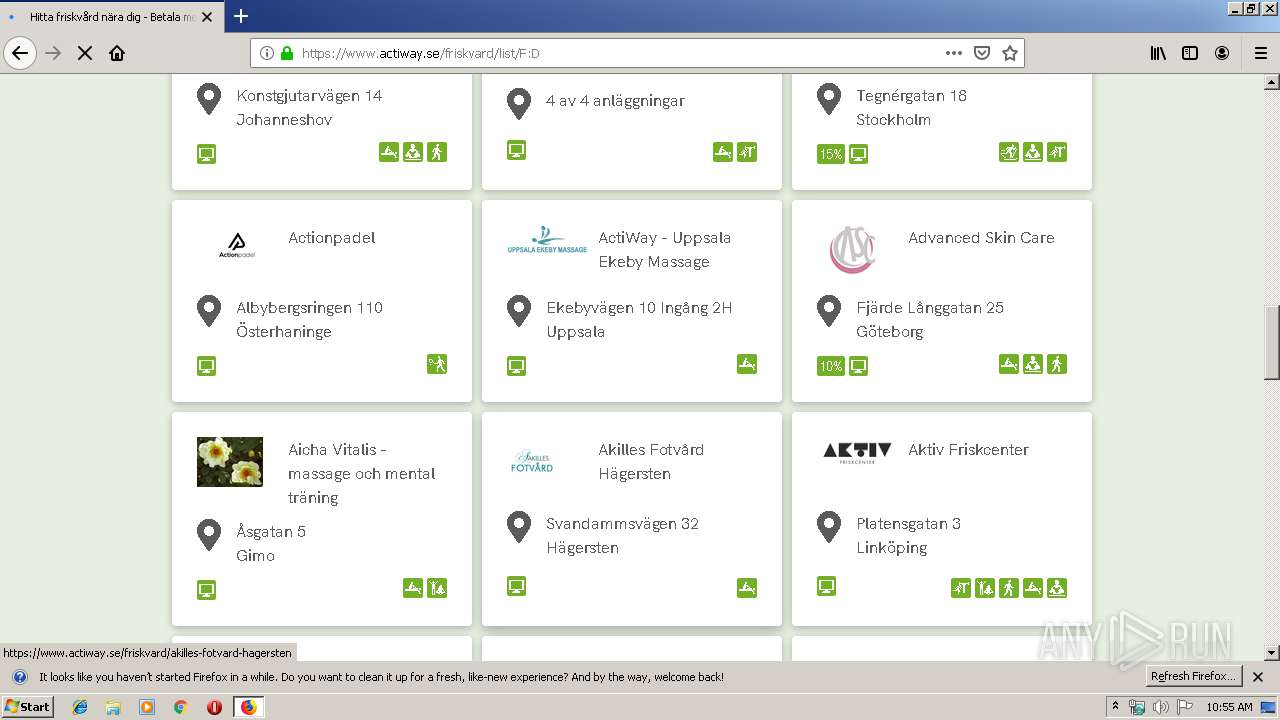Click the monitor icon on Konstgjutarvägen 14 card
Viewport: 1280px width, 720px height.
pos(207,154)
